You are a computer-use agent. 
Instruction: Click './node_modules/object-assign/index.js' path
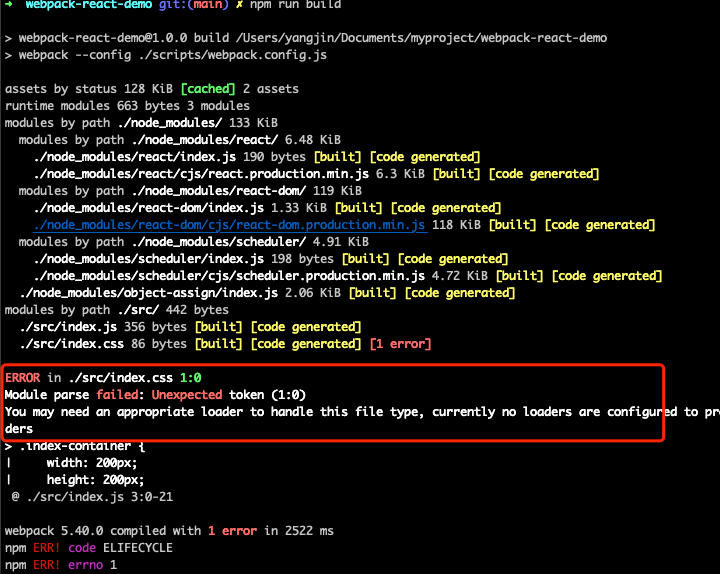point(149,293)
